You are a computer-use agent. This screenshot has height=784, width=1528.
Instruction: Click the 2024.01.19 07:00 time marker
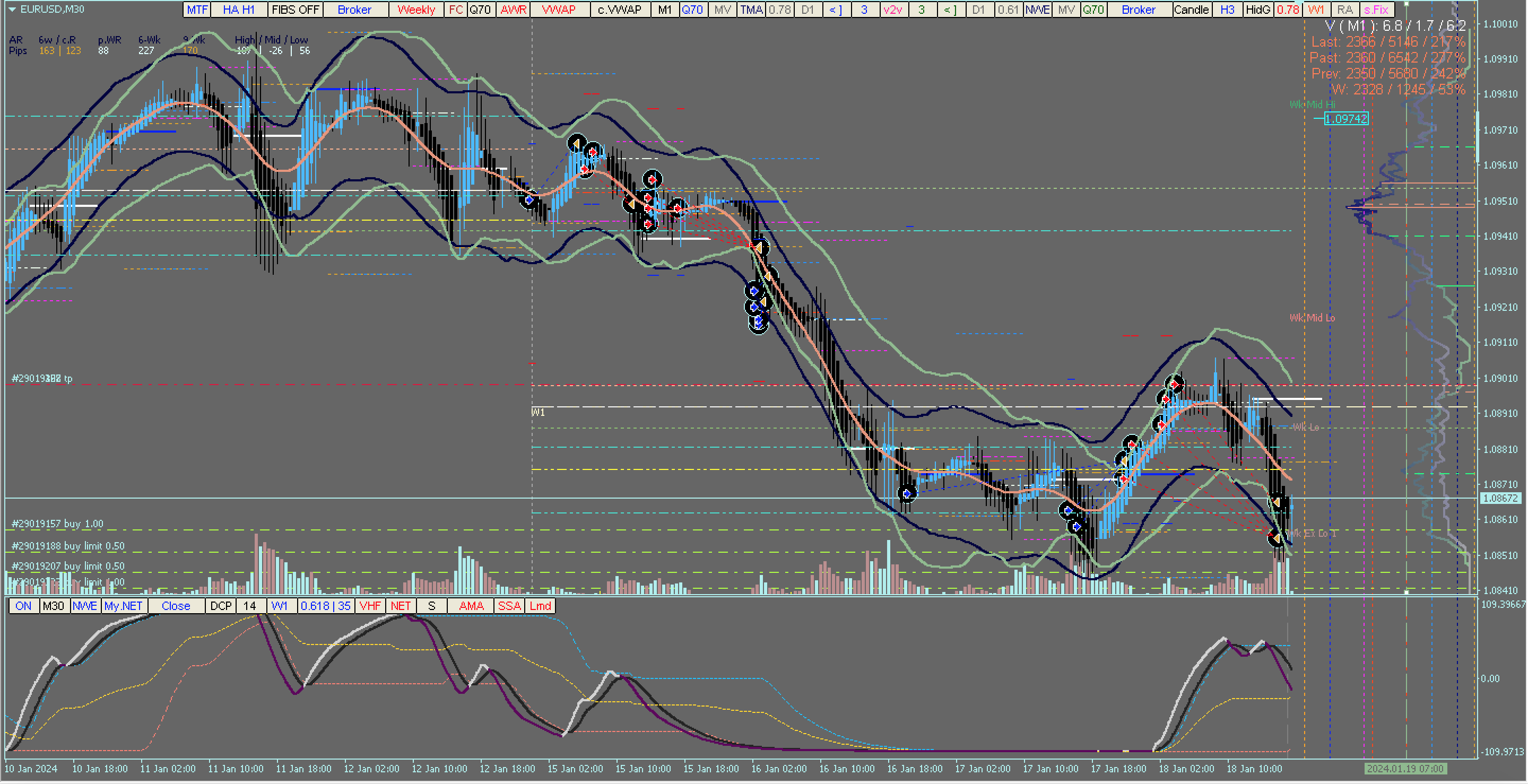(x=1404, y=768)
